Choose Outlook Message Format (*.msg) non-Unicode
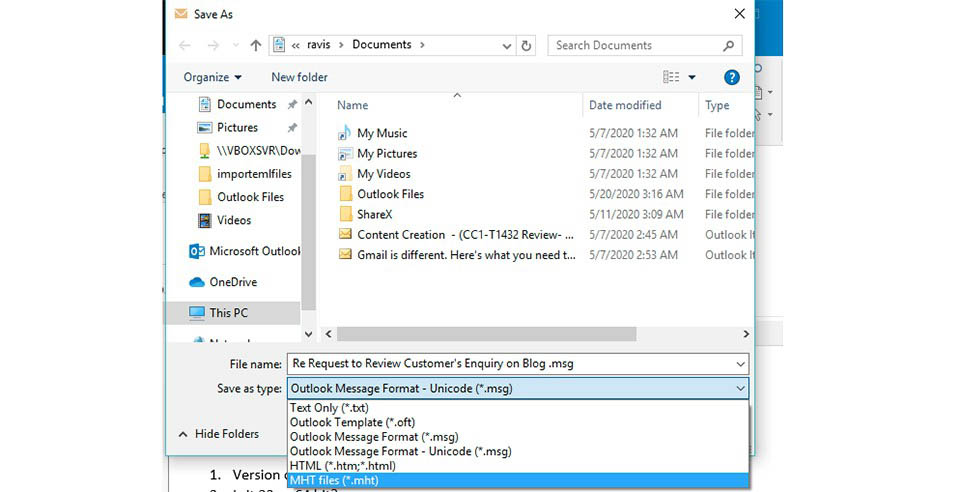960x492 pixels. 519,437
